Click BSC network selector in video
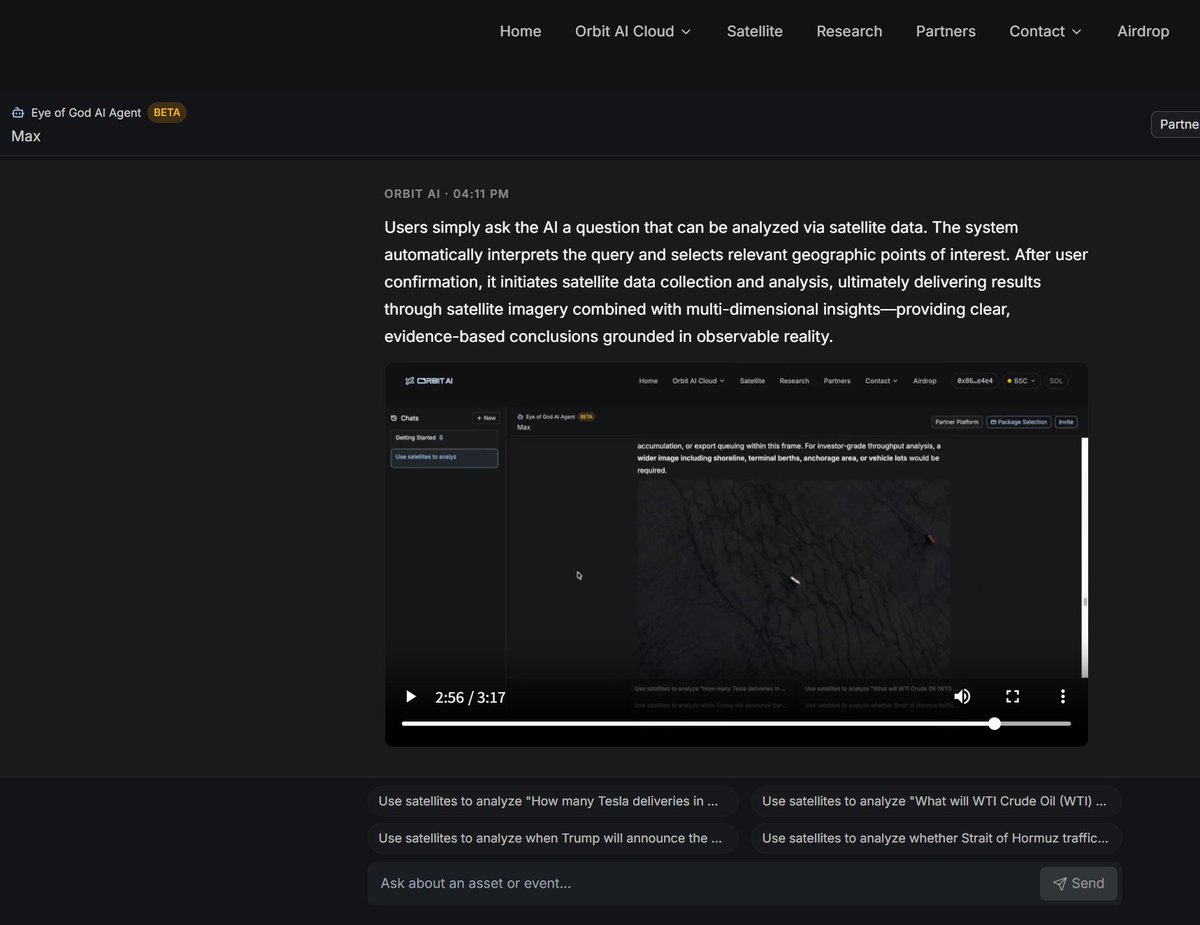This screenshot has height=925, width=1200. pos(1021,381)
